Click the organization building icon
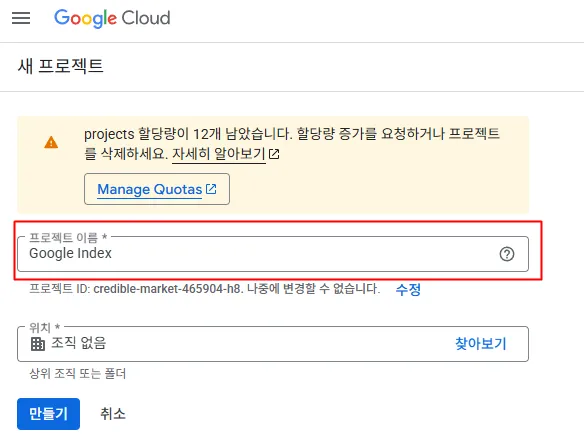 coord(38,344)
